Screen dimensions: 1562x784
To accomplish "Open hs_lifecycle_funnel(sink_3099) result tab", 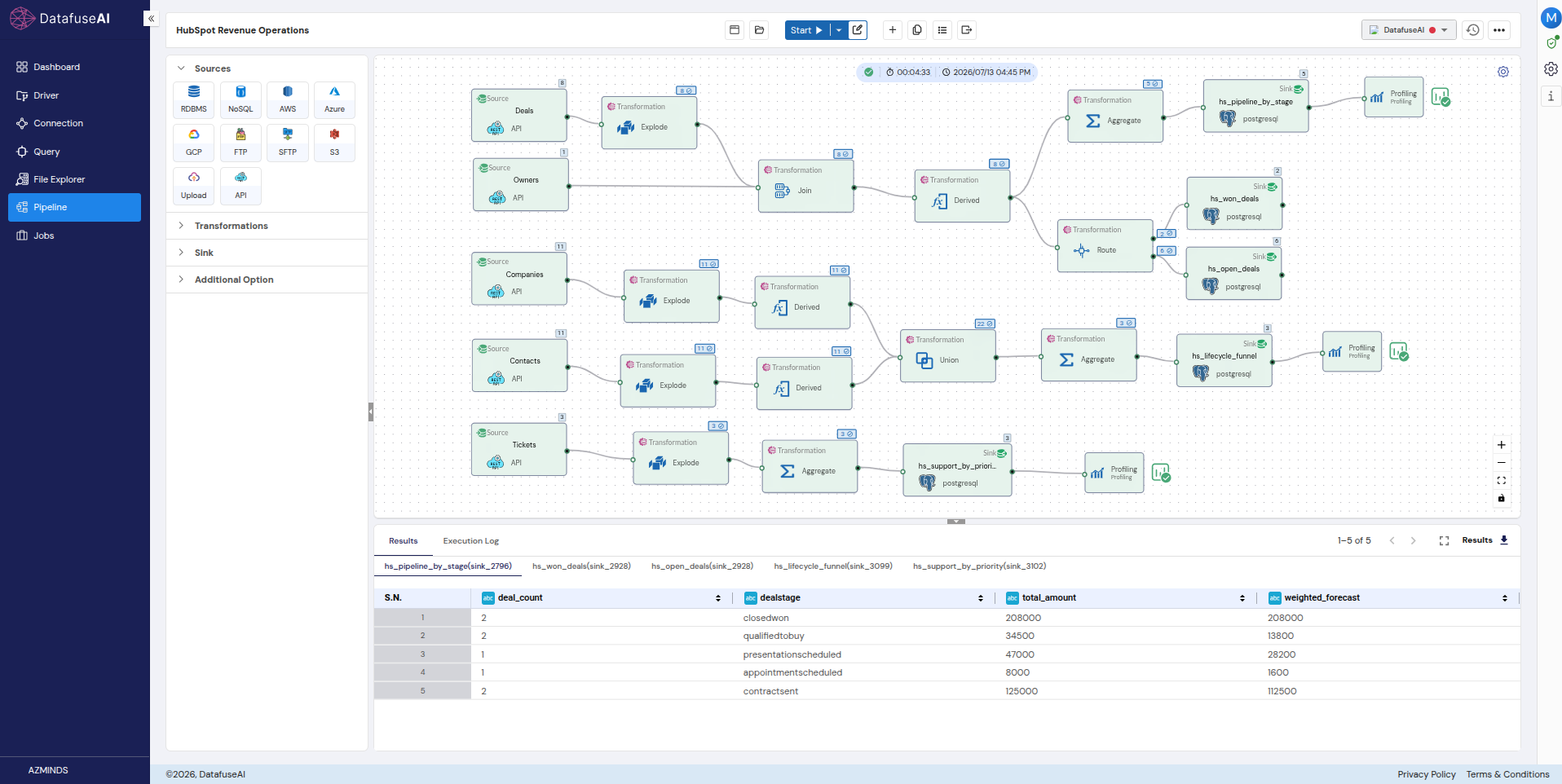I will click(x=833, y=566).
